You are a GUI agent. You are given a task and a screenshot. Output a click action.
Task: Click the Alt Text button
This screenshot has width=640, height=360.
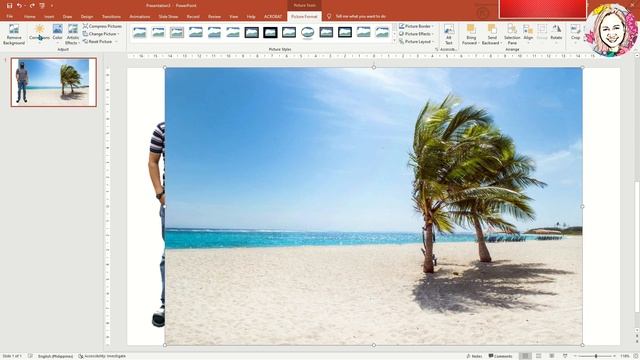pos(449,34)
